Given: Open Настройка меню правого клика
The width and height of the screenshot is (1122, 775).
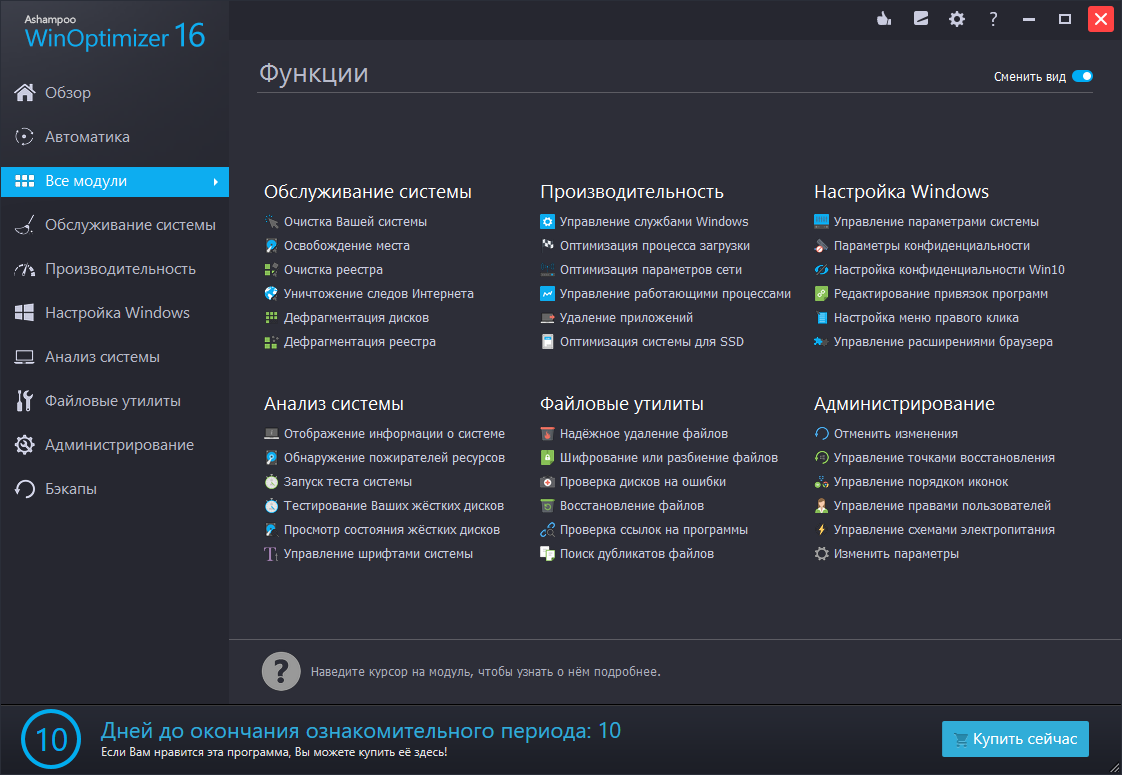Looking at the screenshot, I should pyautogui.click(x=926, y=318).
